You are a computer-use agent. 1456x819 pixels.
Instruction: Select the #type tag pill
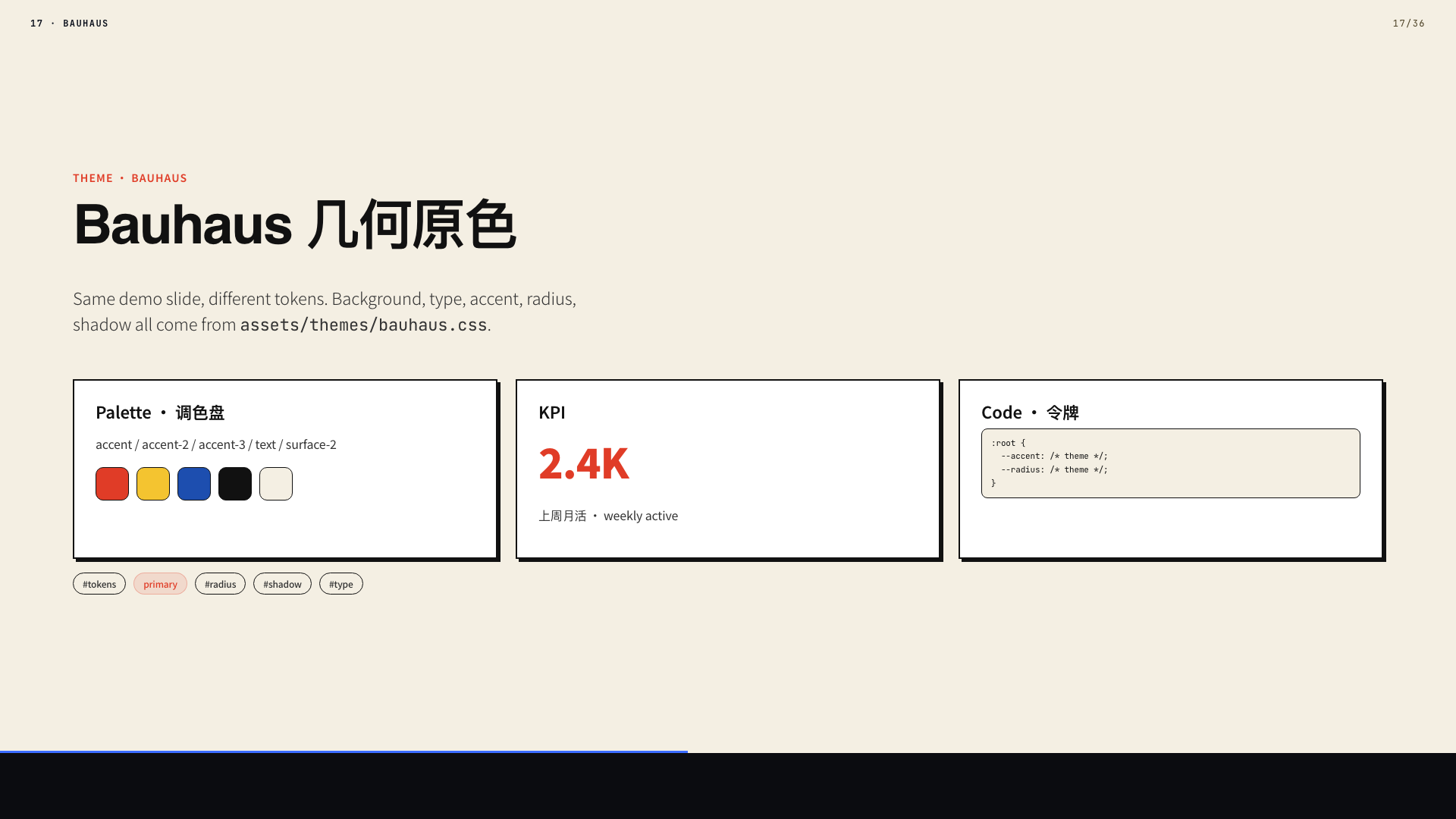click(x=341, y=584)
